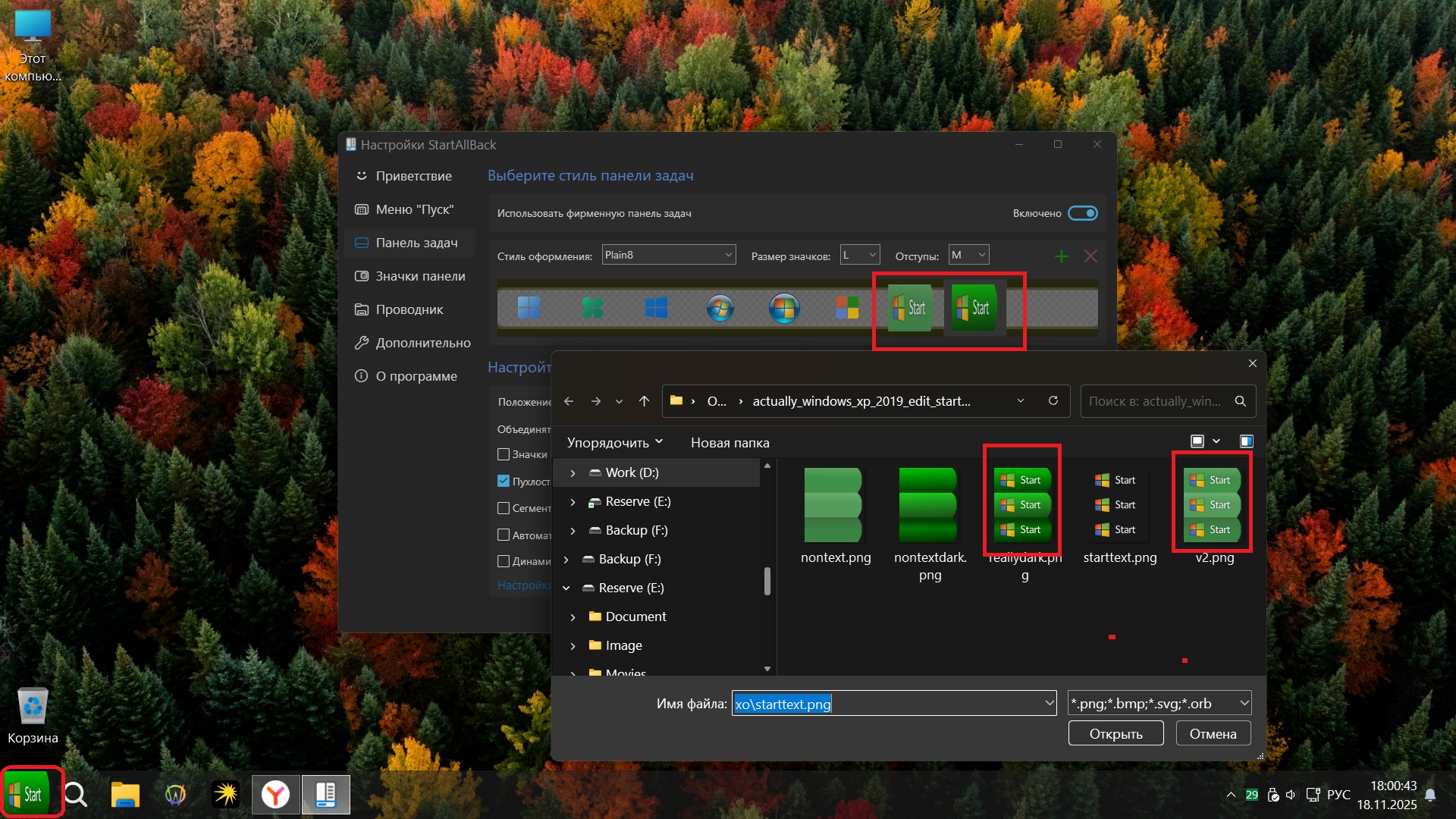
Task: Go up one folder level arrow
Action: coord(644,401)
